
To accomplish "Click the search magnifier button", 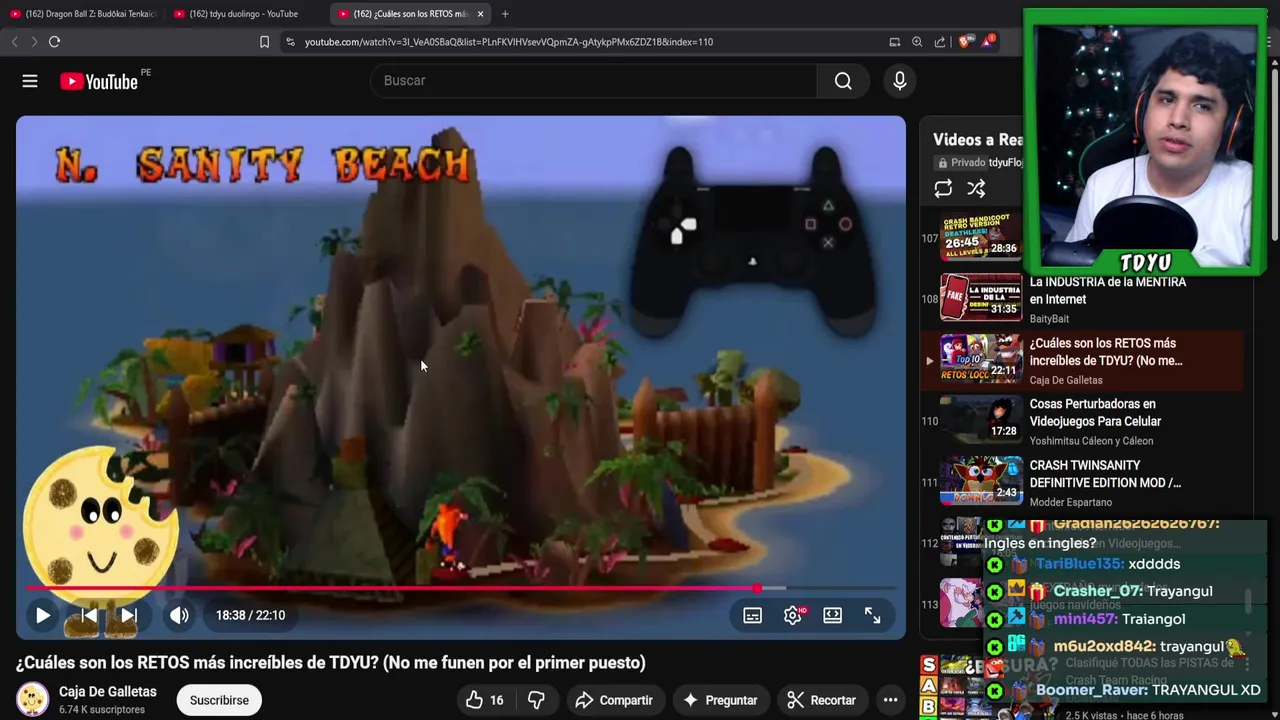I will click(843, 81).
